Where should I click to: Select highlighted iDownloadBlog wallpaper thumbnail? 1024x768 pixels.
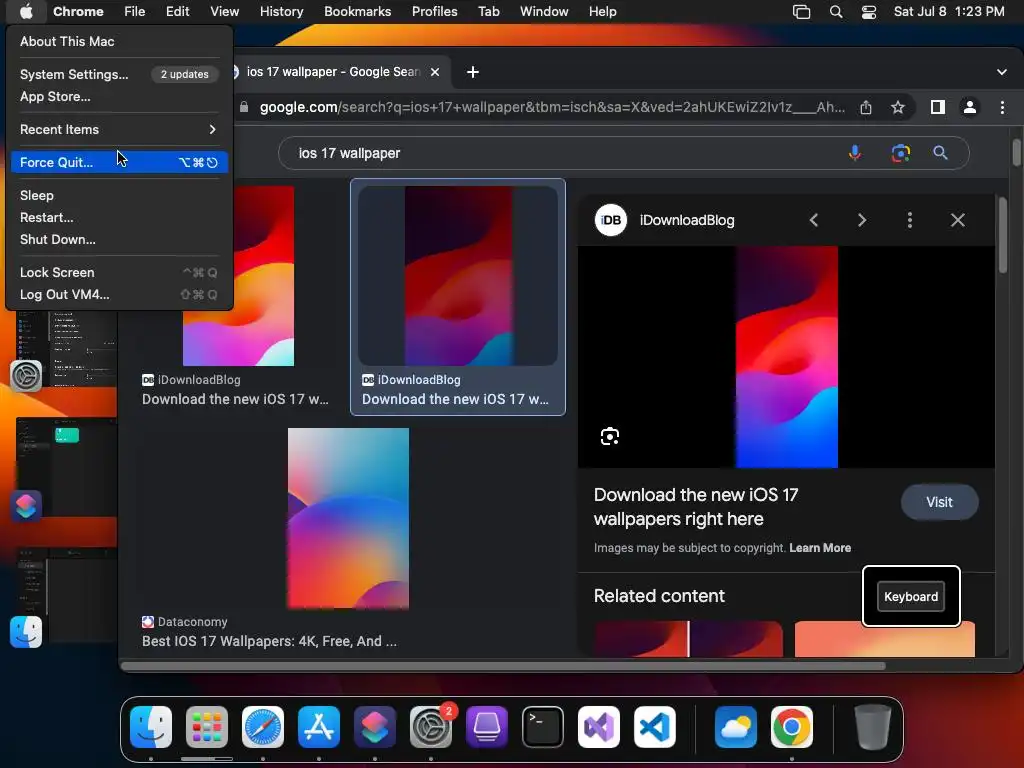click(458, 276)
